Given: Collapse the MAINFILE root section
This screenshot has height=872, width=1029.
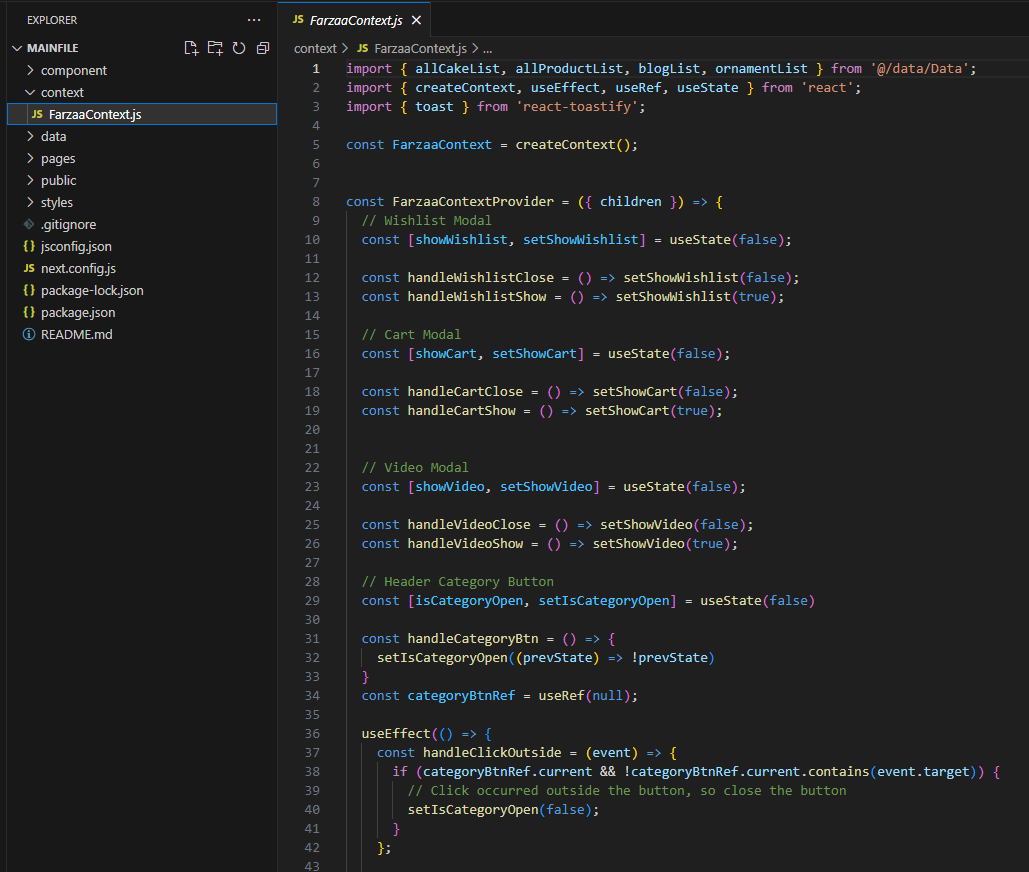Looking at the screenshot, I should 52,48.
